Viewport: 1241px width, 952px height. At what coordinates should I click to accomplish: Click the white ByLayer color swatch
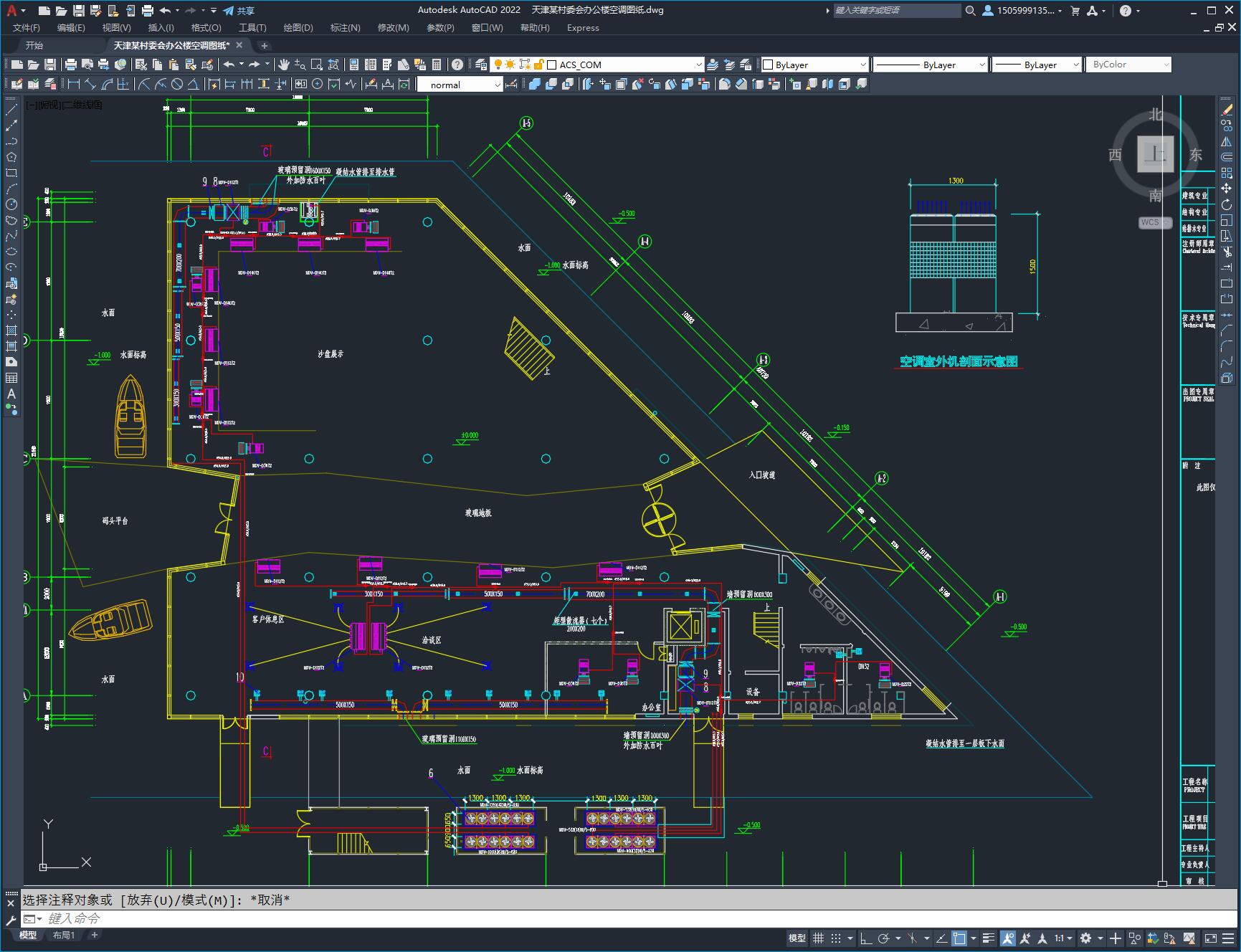[768, 65]
